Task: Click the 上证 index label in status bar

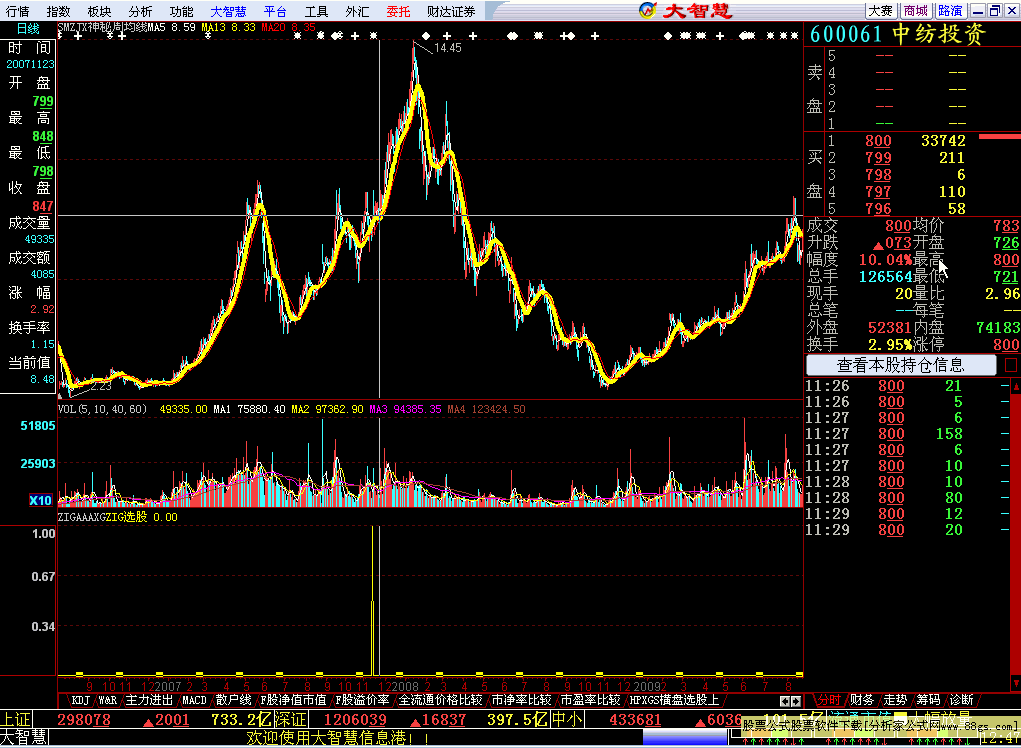Action: click(16, 719)
